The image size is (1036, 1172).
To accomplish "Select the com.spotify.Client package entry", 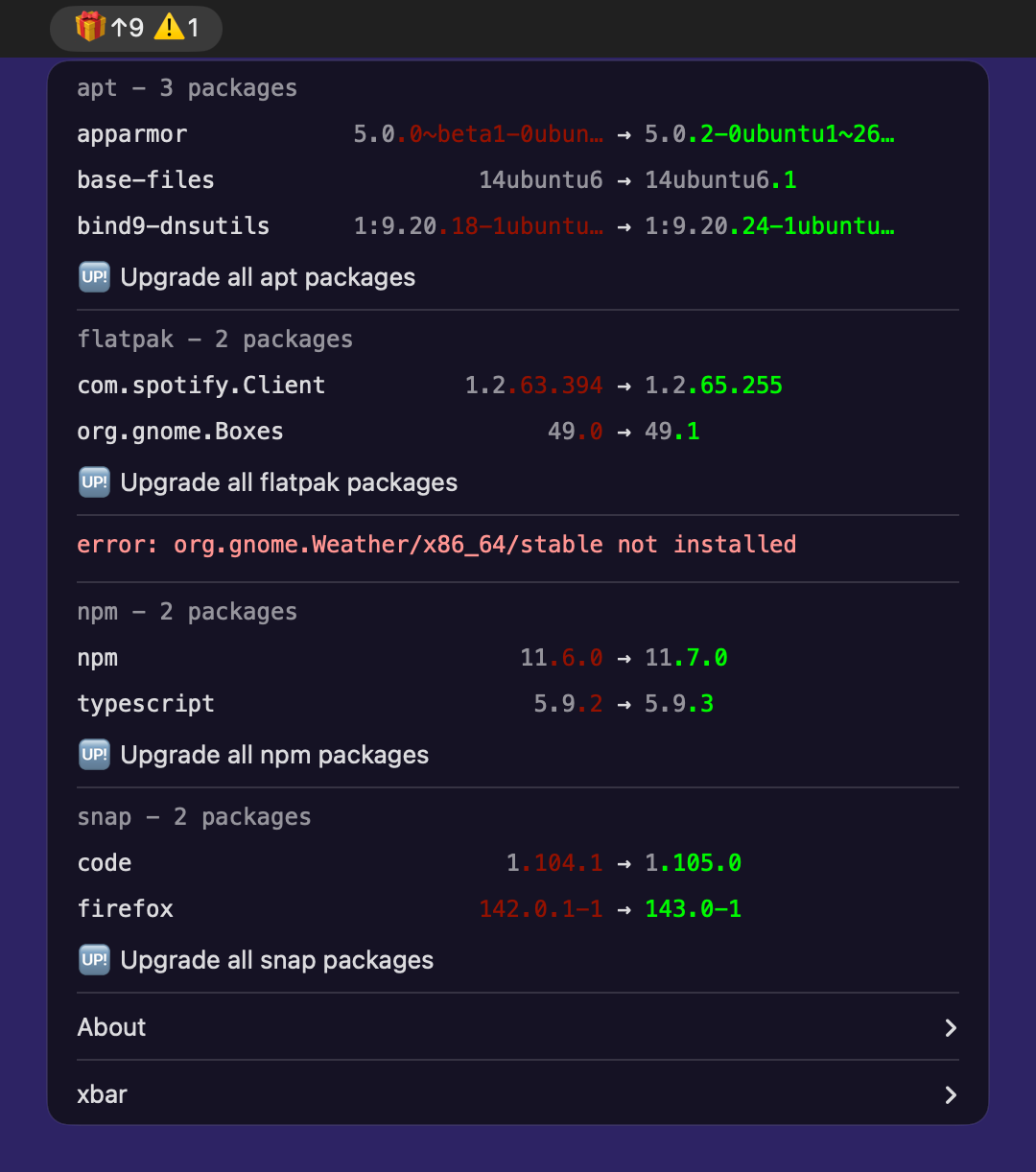I will [518, 385].
